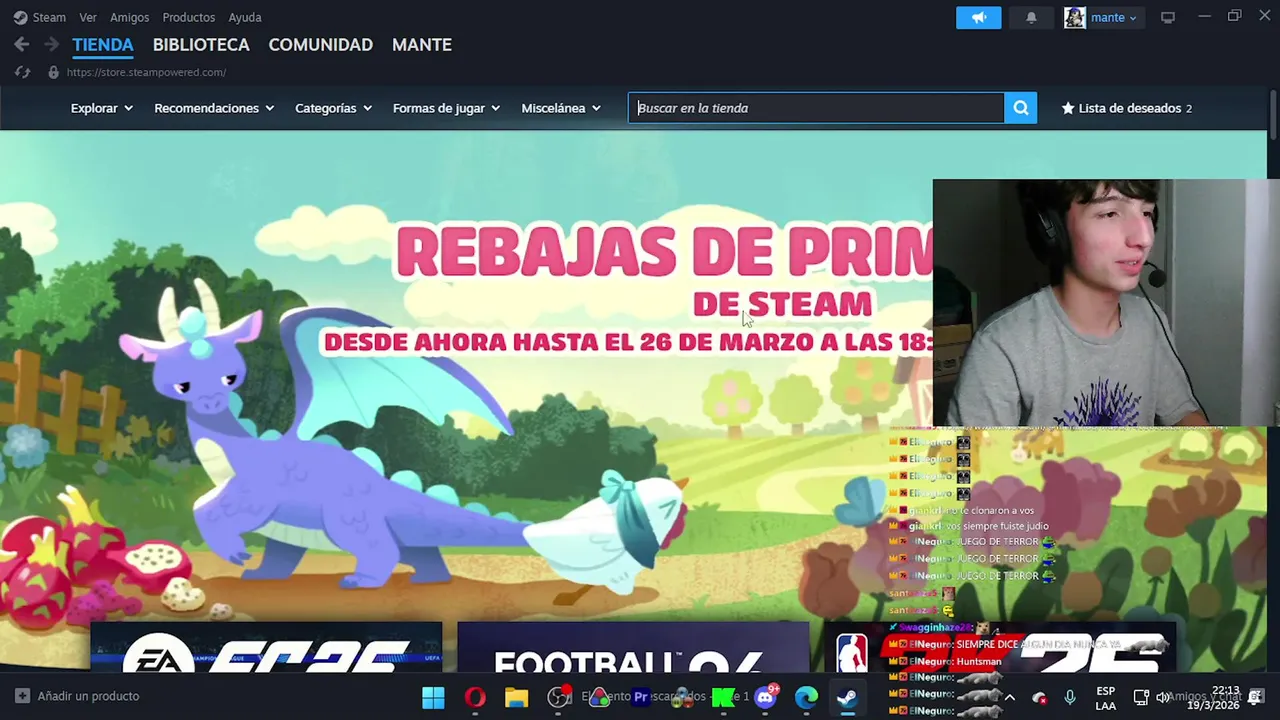This screenshot has width=1280, height=720.
Task: Click the microphone tray icon
Action: [1070, 697]
